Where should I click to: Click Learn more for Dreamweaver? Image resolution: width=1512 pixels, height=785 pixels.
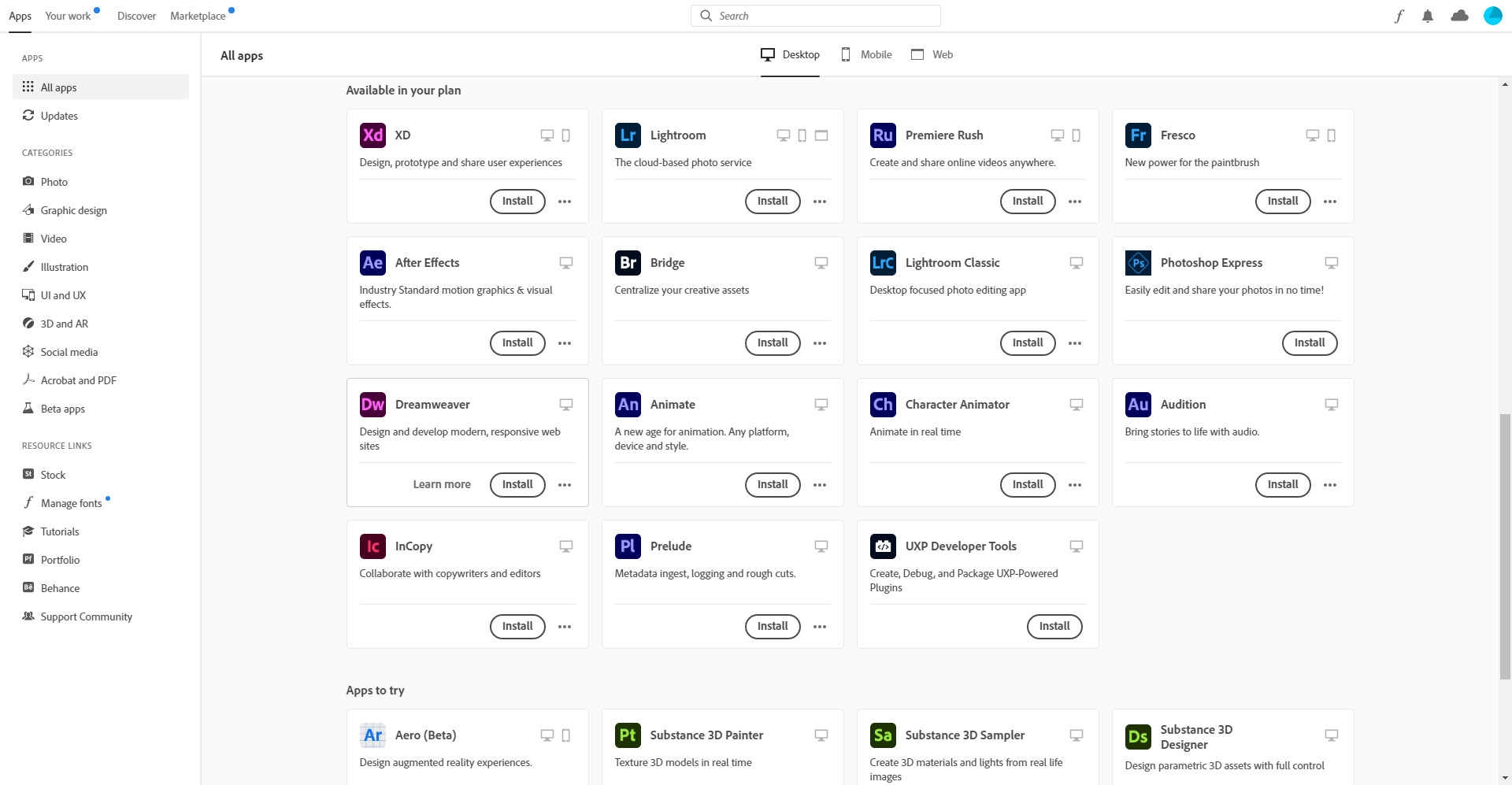point(442,485)
